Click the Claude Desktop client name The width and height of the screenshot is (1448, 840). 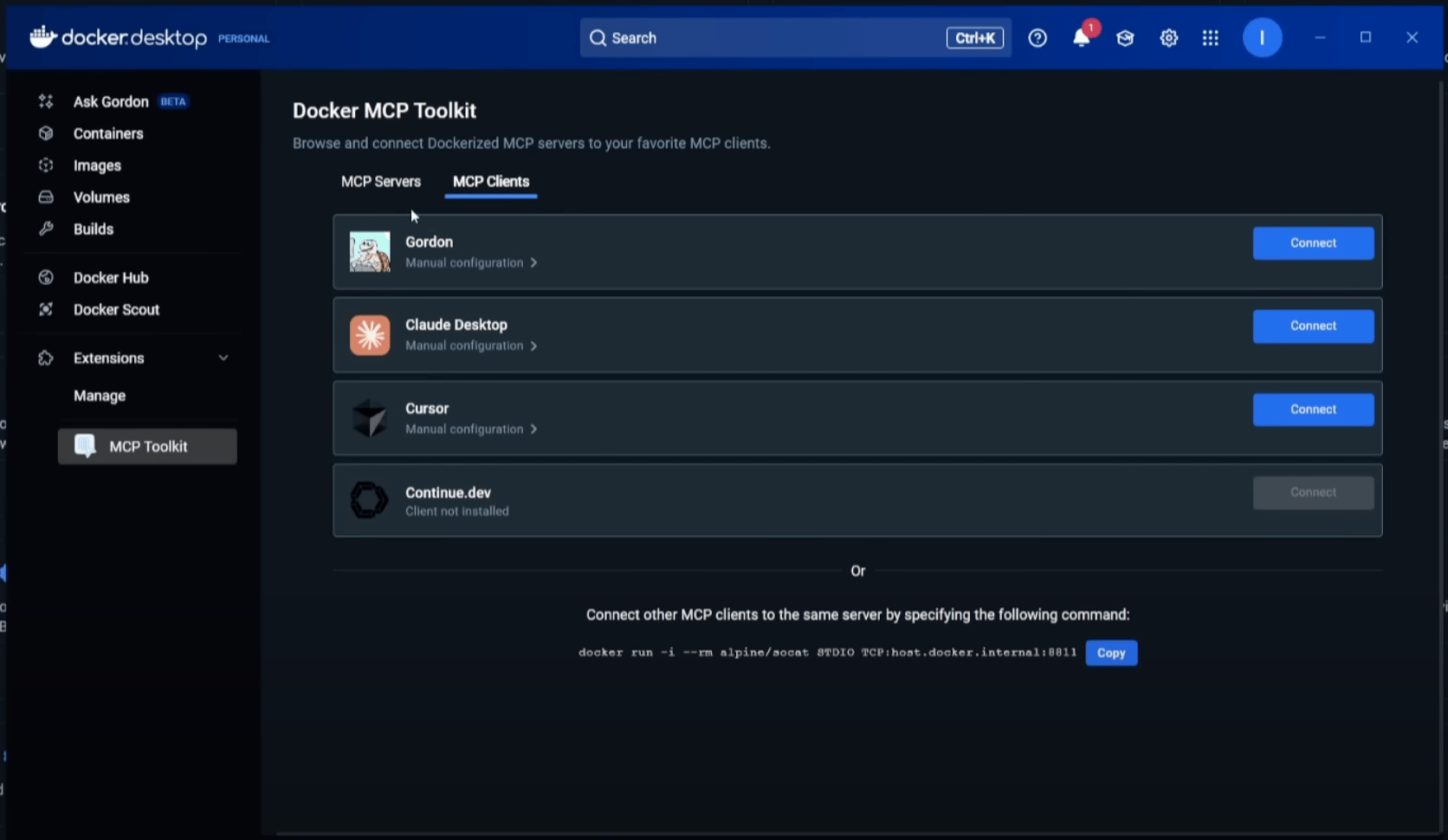point(456,325)
